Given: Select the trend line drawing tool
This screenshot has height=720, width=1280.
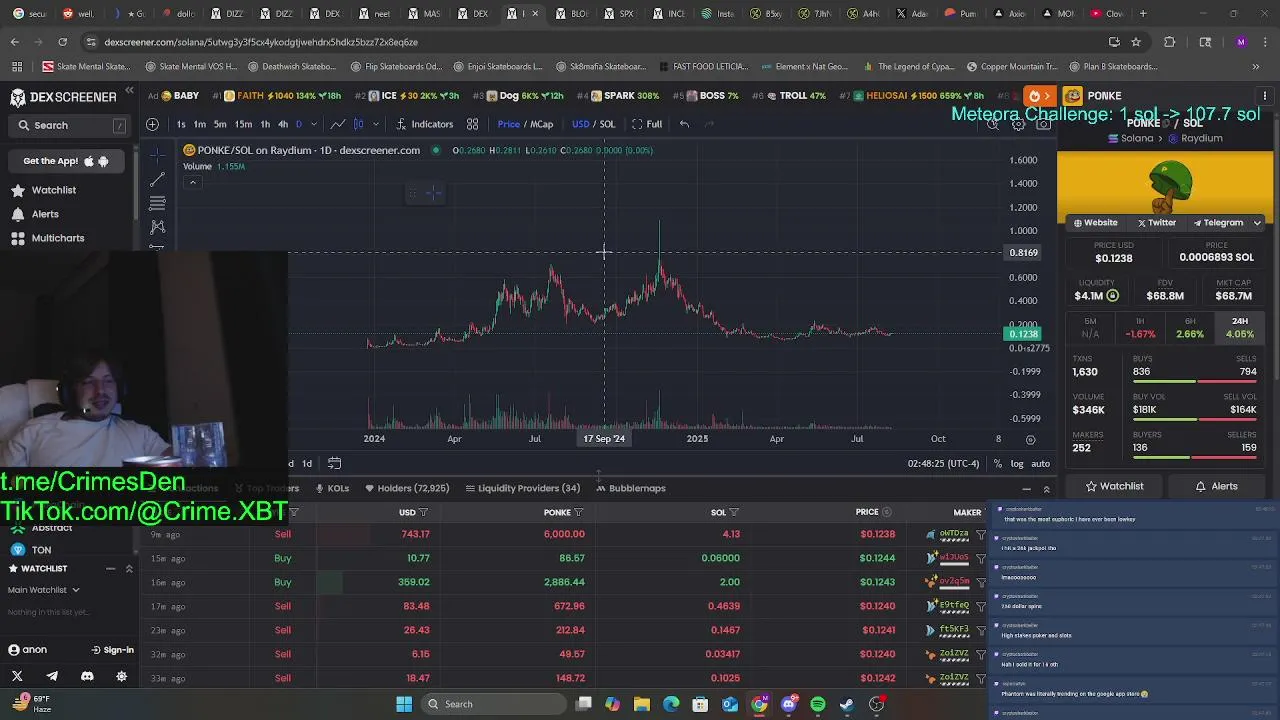Looking at the screenshot, I should pyautogui.click(x=157, y=180).
